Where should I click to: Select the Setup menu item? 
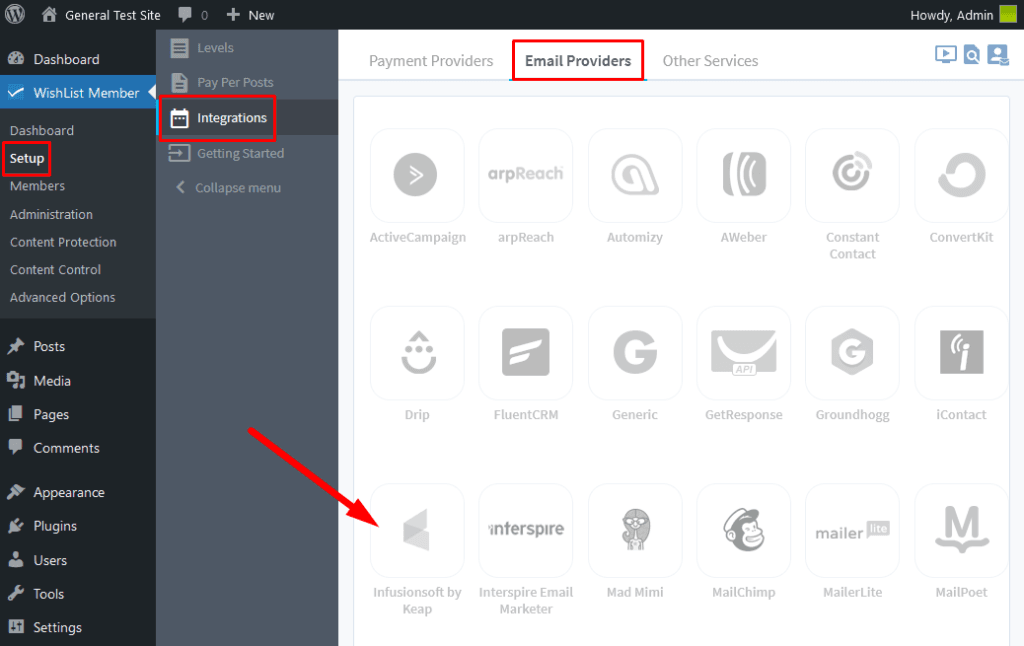27,159
